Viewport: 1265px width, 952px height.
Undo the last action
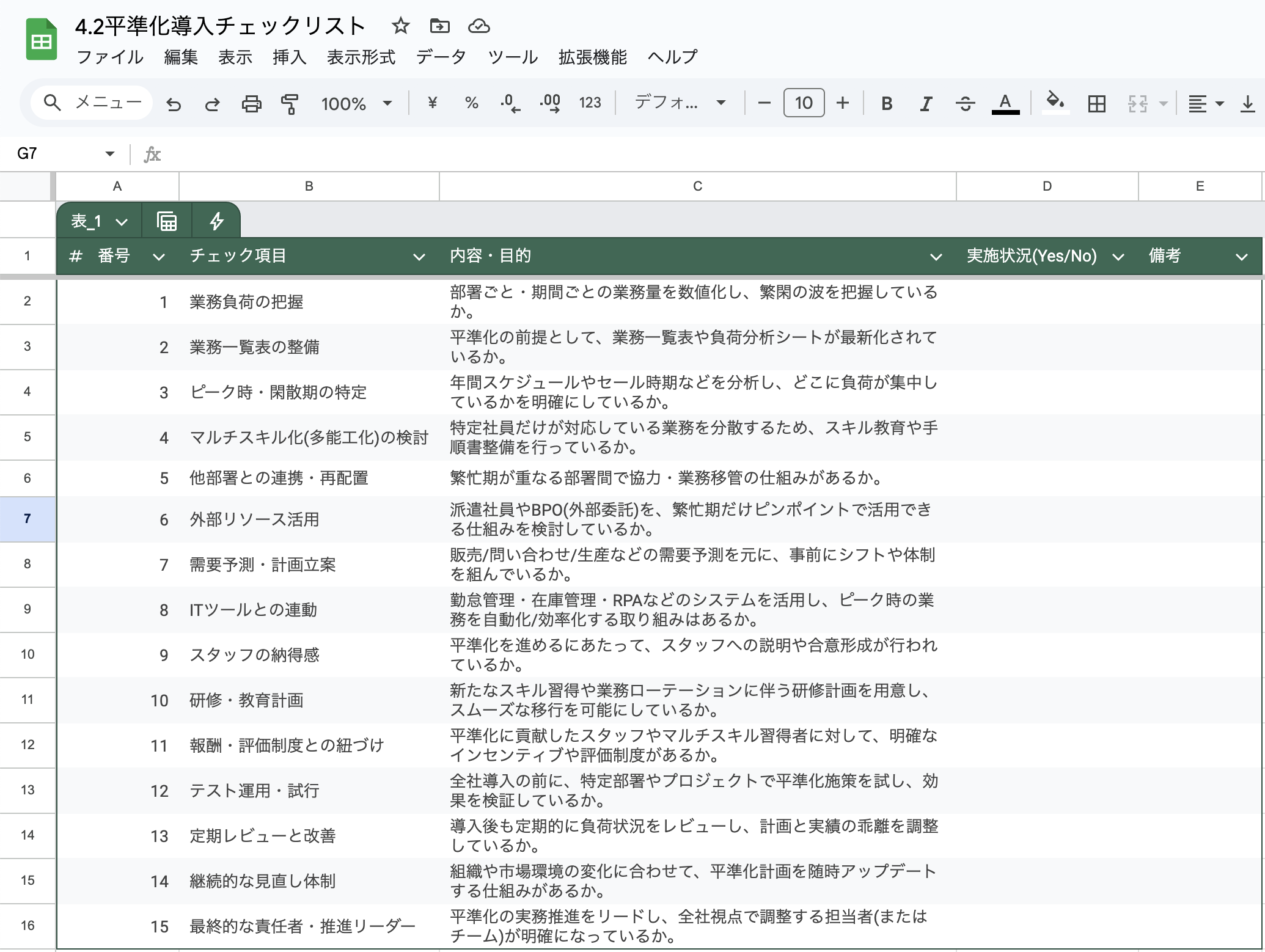click(174, 103)
